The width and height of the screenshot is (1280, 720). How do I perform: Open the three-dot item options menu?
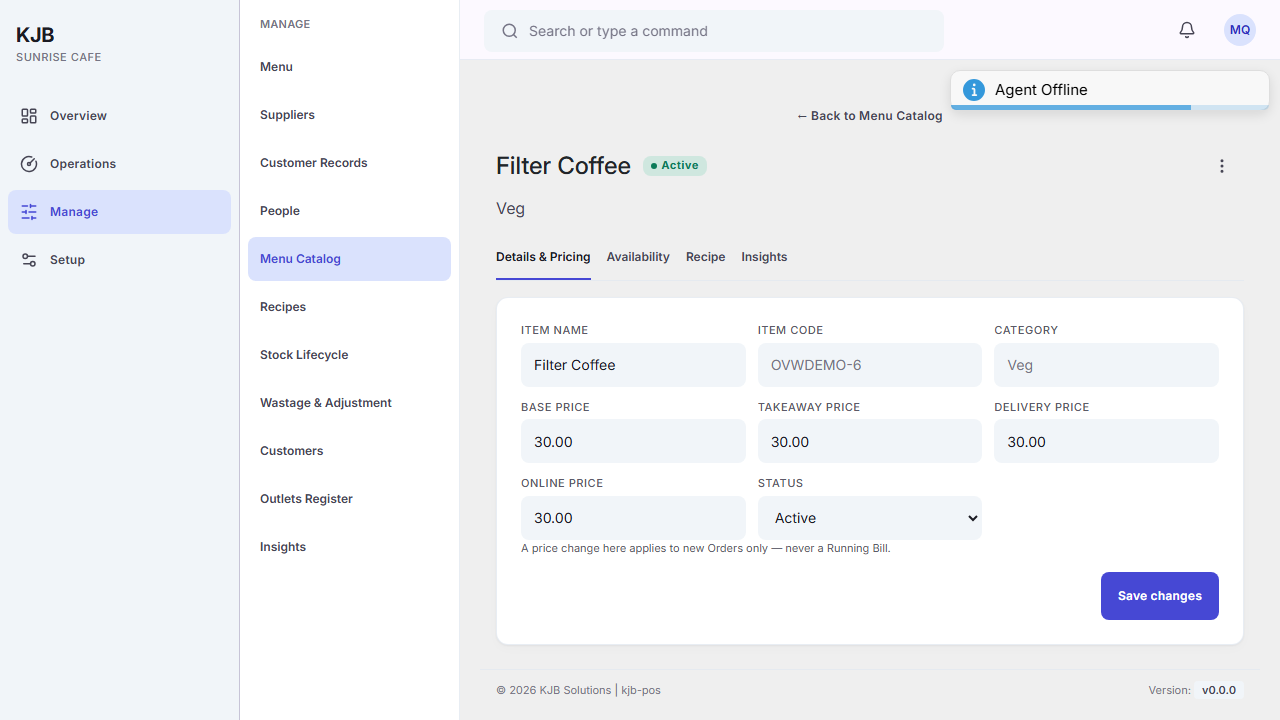pyautogui.click(x=1221, y=166)
